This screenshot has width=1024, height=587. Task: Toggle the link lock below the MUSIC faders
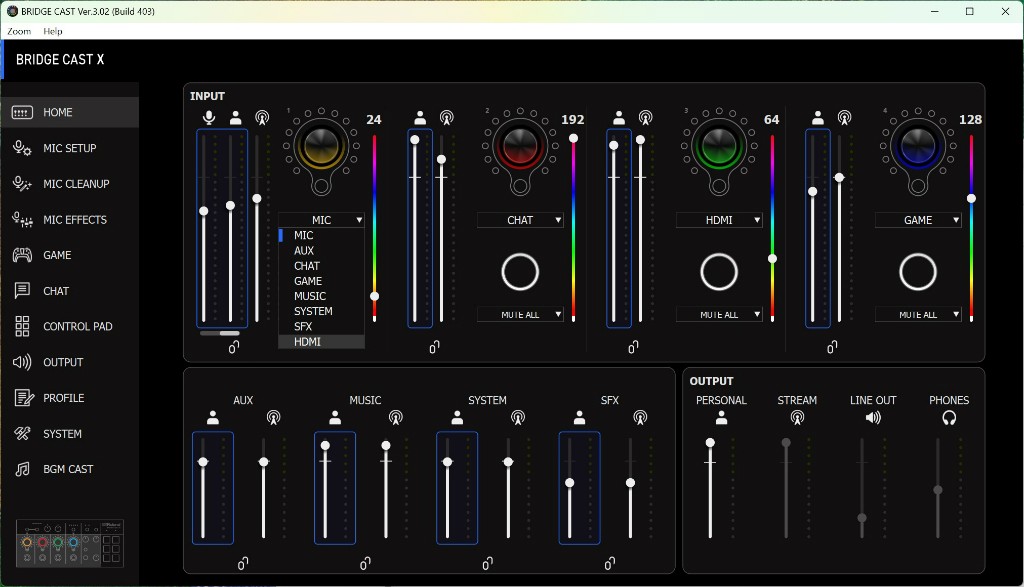(365, 564)
